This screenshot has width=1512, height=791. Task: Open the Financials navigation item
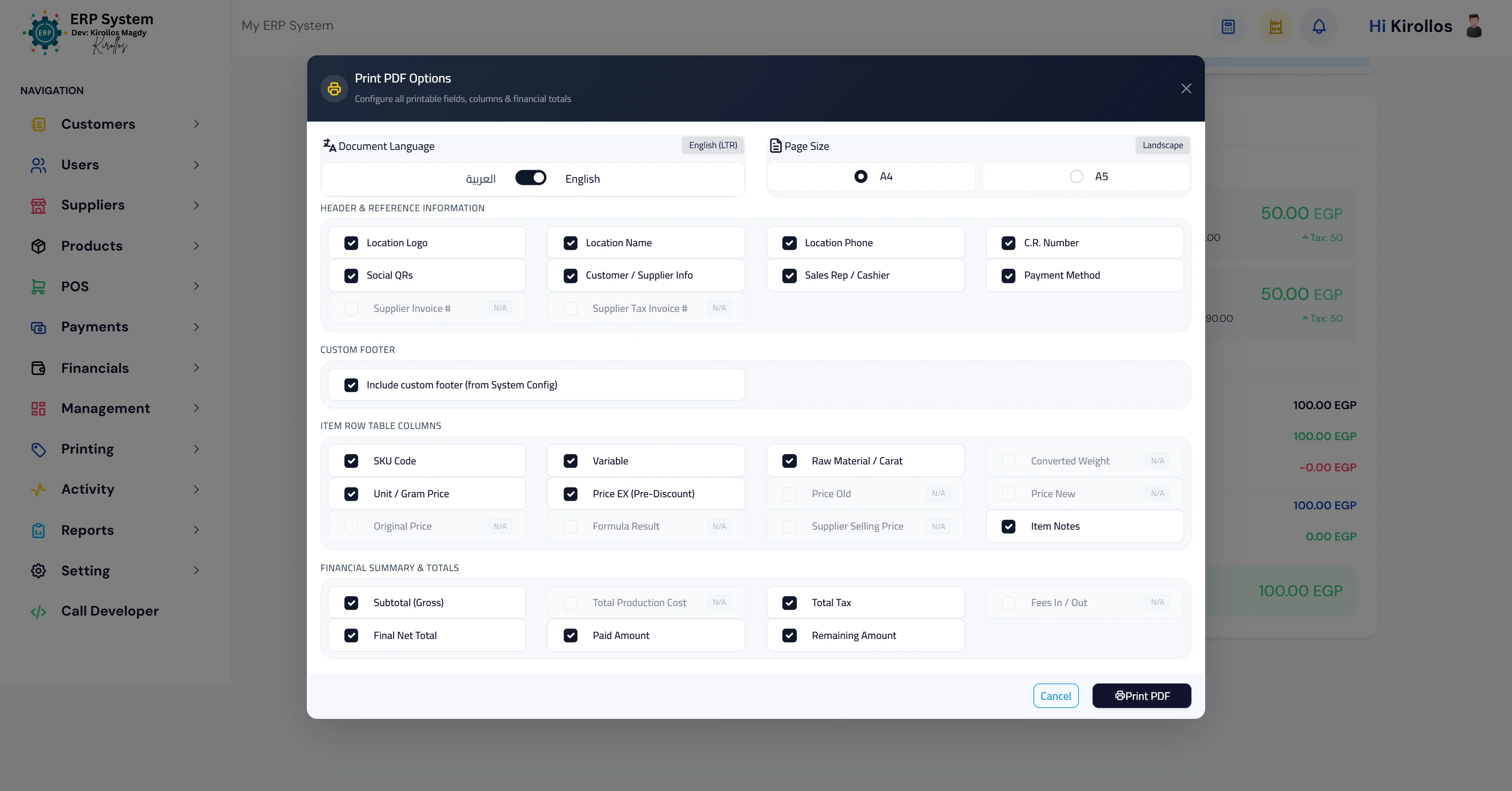115,368
